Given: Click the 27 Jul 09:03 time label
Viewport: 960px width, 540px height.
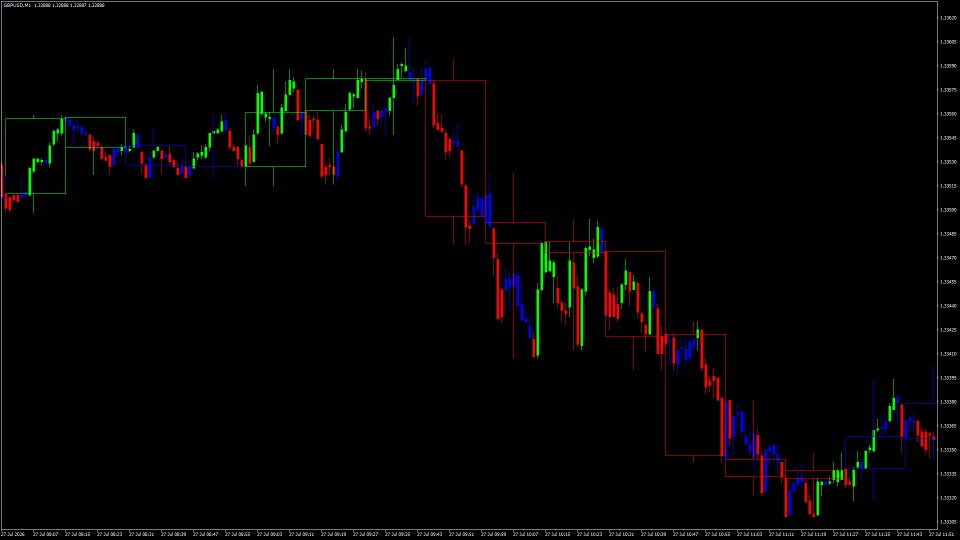Looking at the screenshot, I should (x=269, y=534).
